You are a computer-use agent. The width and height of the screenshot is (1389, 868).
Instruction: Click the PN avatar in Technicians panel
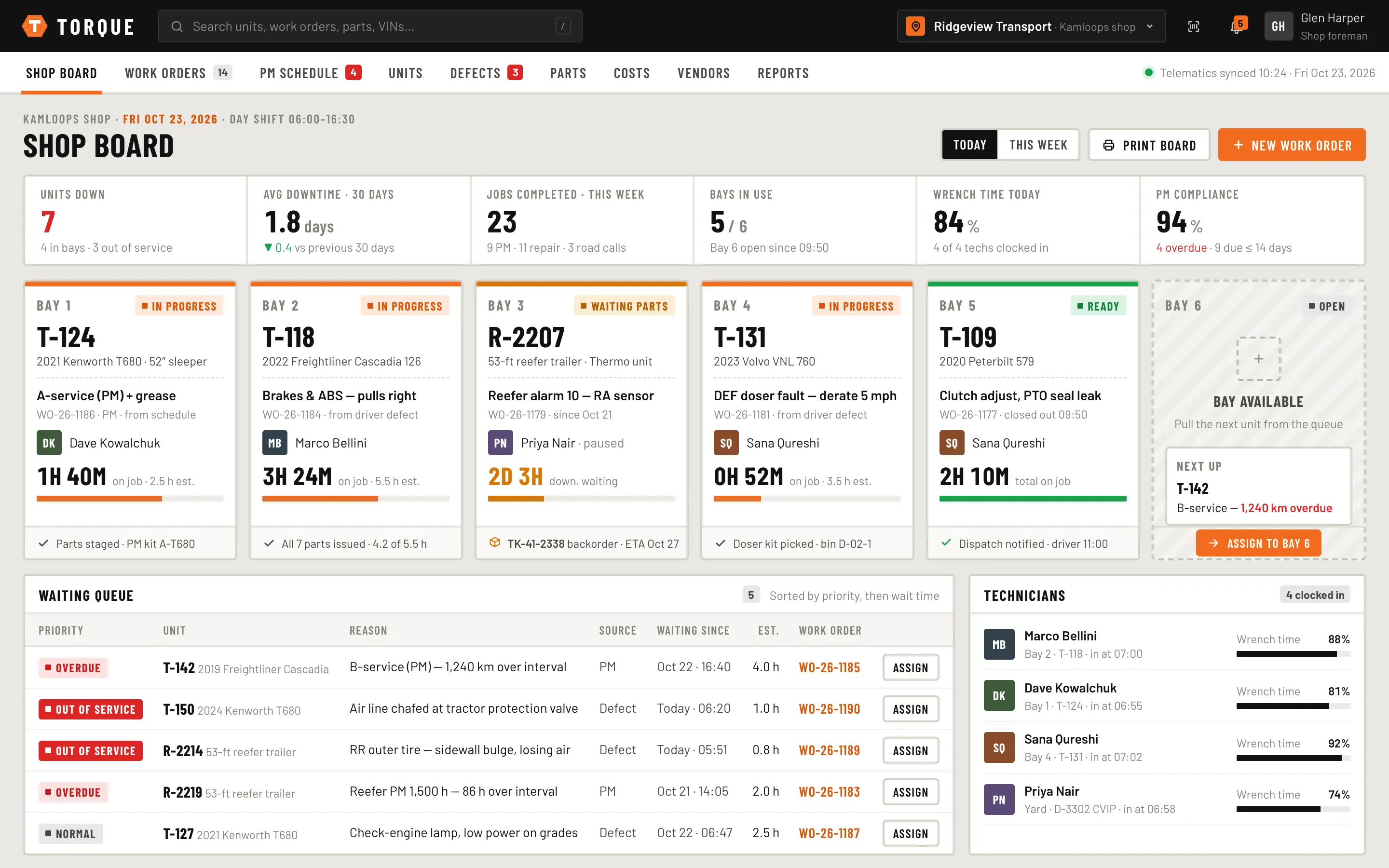click(x=999, y=800)
